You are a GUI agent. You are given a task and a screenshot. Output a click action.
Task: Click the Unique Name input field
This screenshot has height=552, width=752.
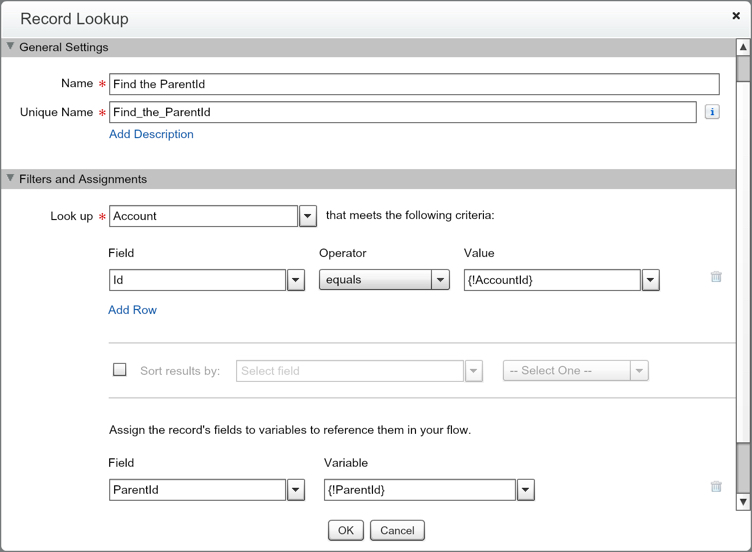pyautogui.click(x=402, y=112)
